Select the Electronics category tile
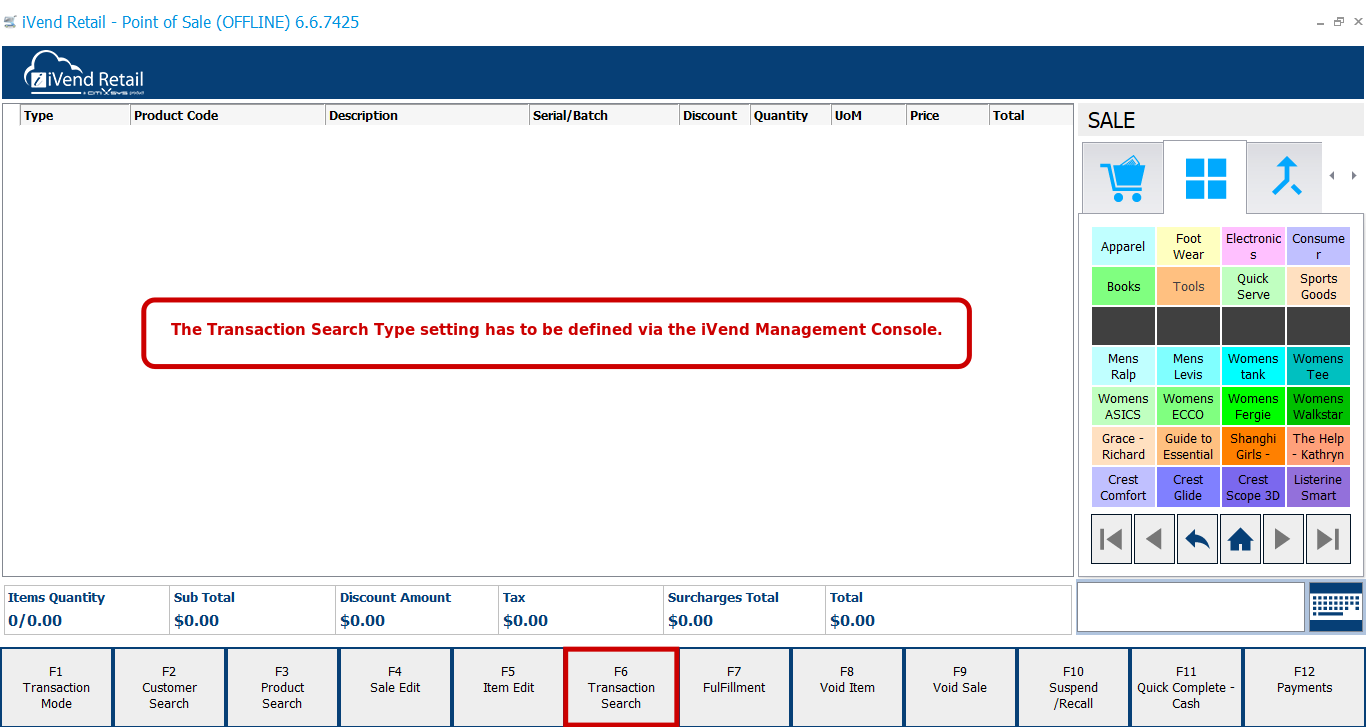This screenshot has height=727, width=1366. click(1253, 246)
